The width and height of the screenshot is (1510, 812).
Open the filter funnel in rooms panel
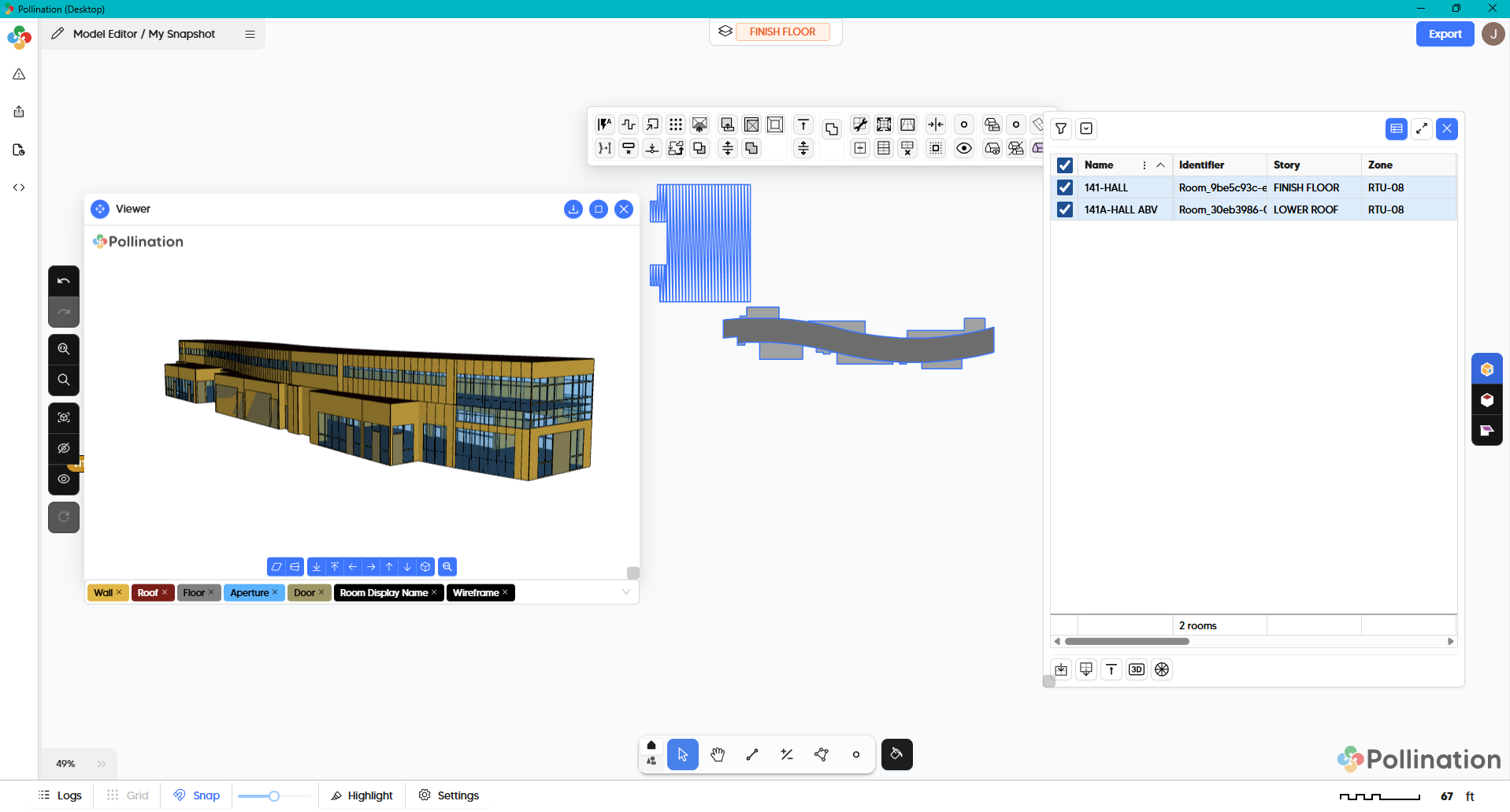point(1061,128)
